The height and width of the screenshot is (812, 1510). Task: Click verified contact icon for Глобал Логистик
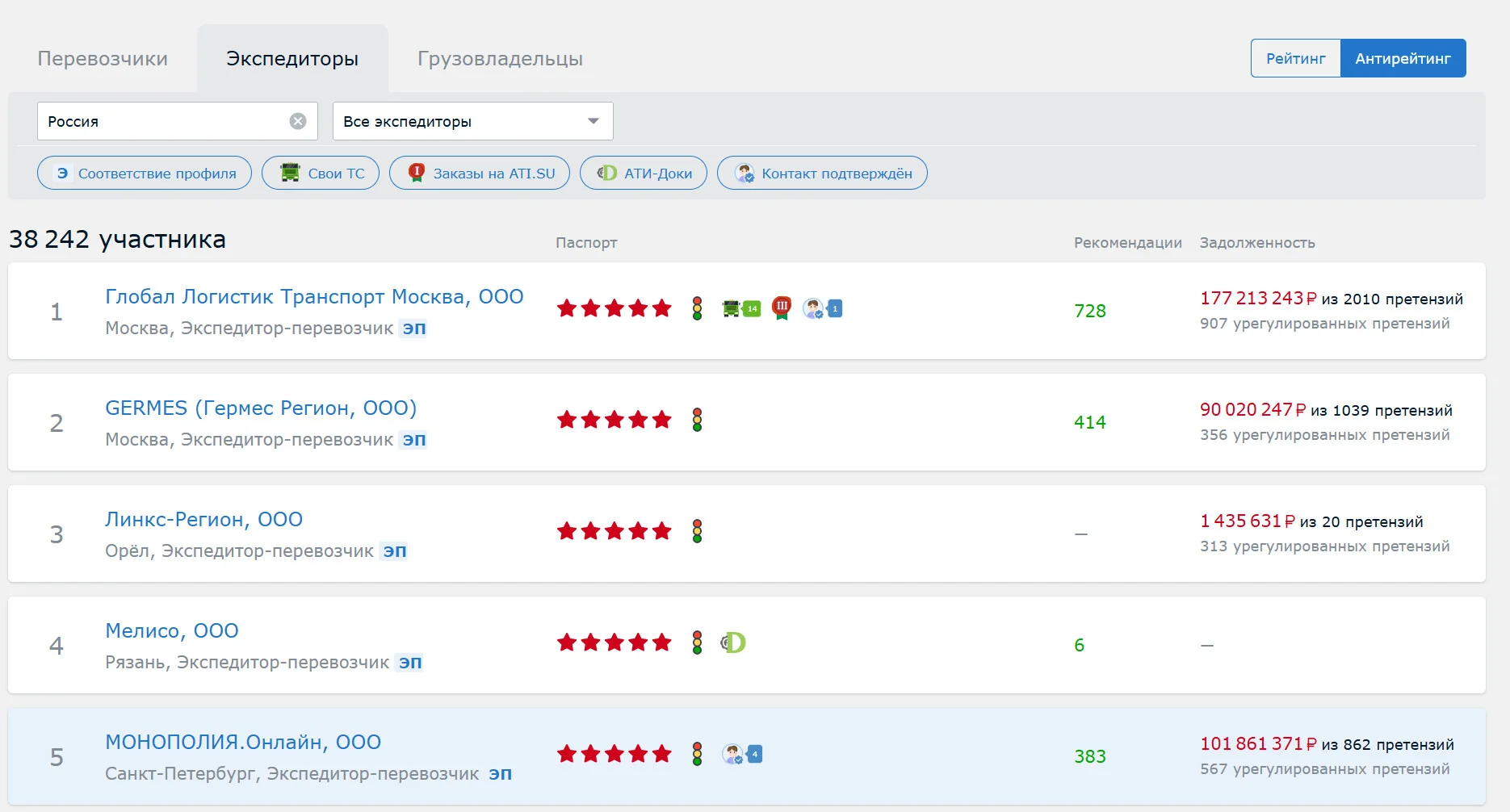tap(822, 308)
